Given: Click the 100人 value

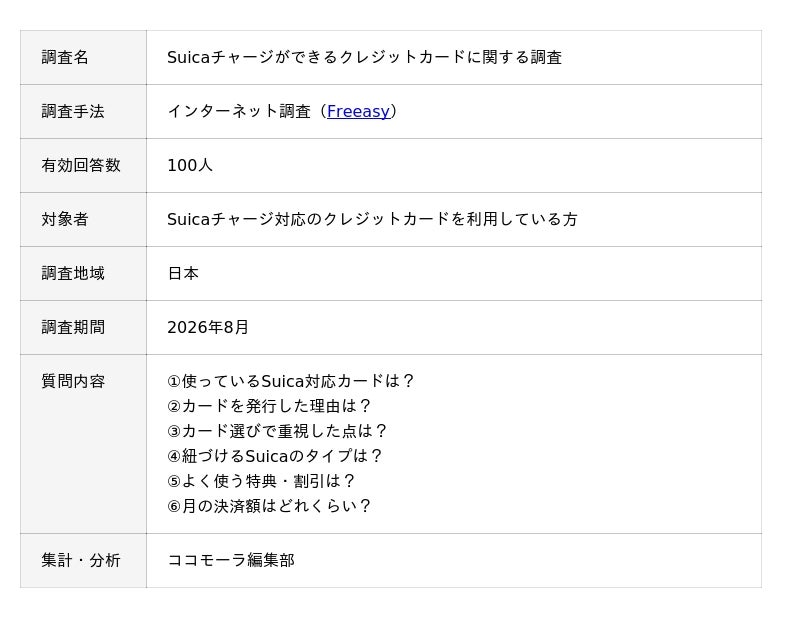Looking at the screenshot, I should tap(190, 165).
